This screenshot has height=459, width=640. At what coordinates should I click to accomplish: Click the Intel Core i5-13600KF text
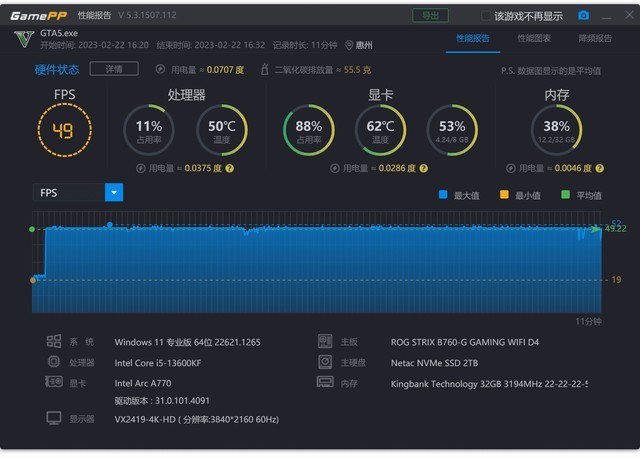coord(158,363)
